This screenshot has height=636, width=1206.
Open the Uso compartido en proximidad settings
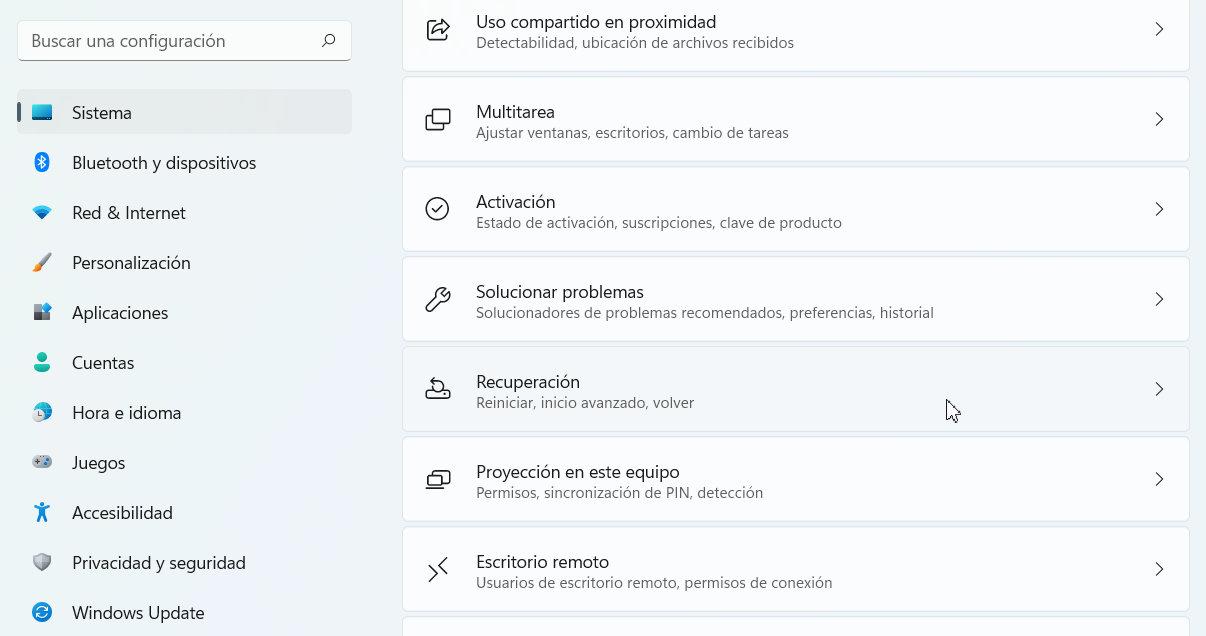tap(795, 30)
